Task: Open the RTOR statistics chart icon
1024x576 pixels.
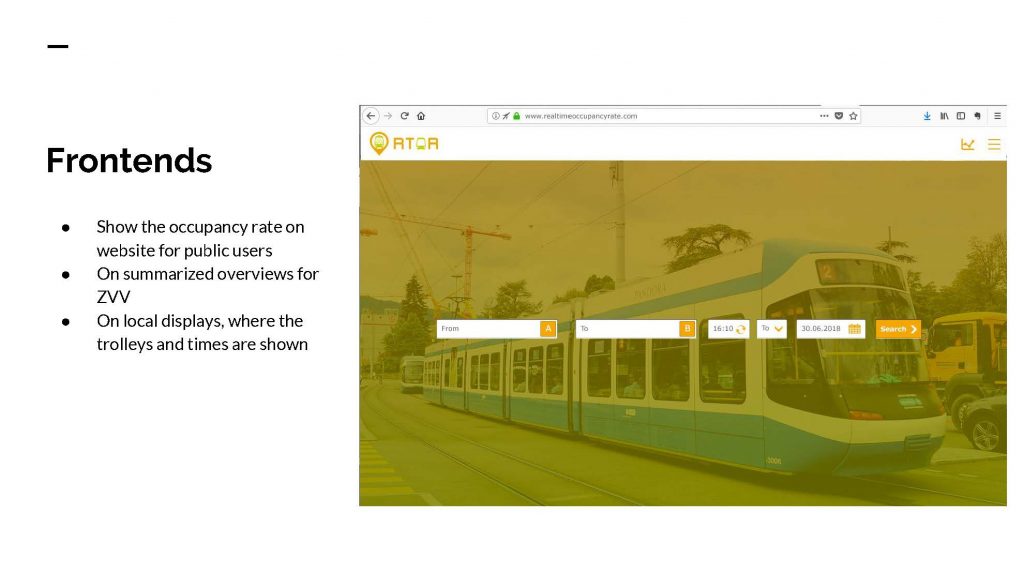Action: tap(967, 144)
